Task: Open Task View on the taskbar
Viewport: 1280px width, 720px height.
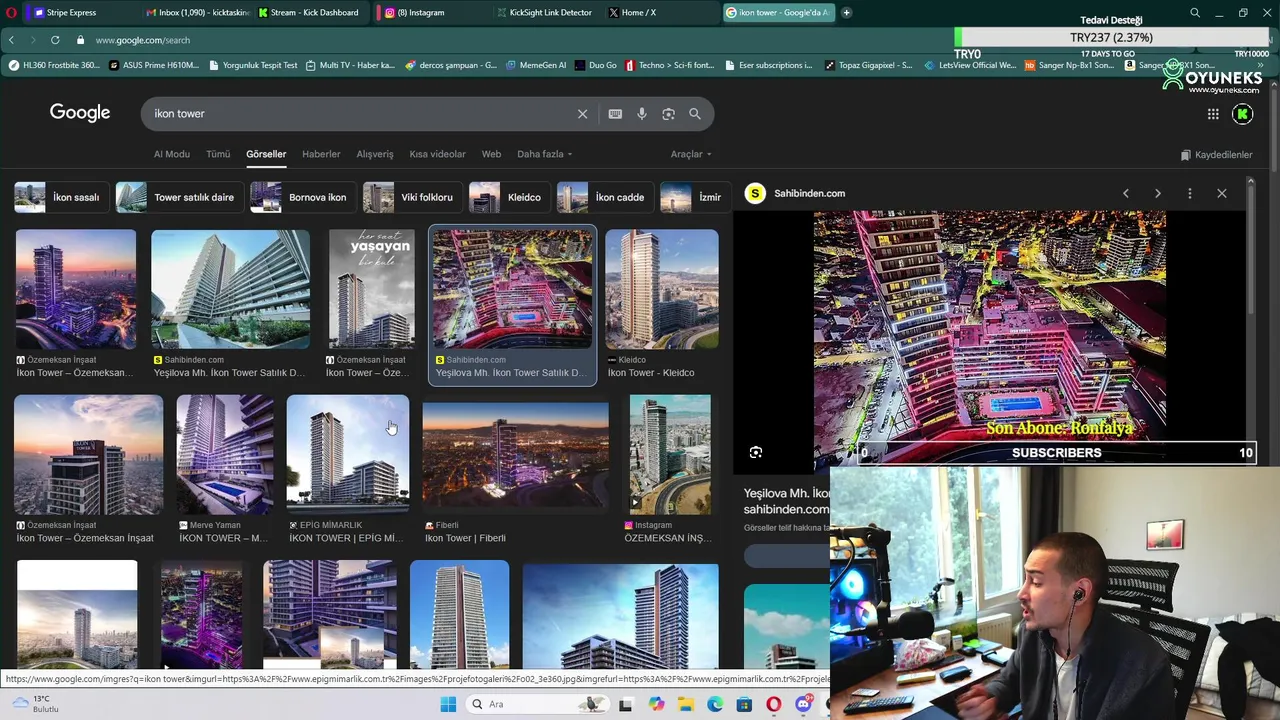Action: tap(625, 704)
